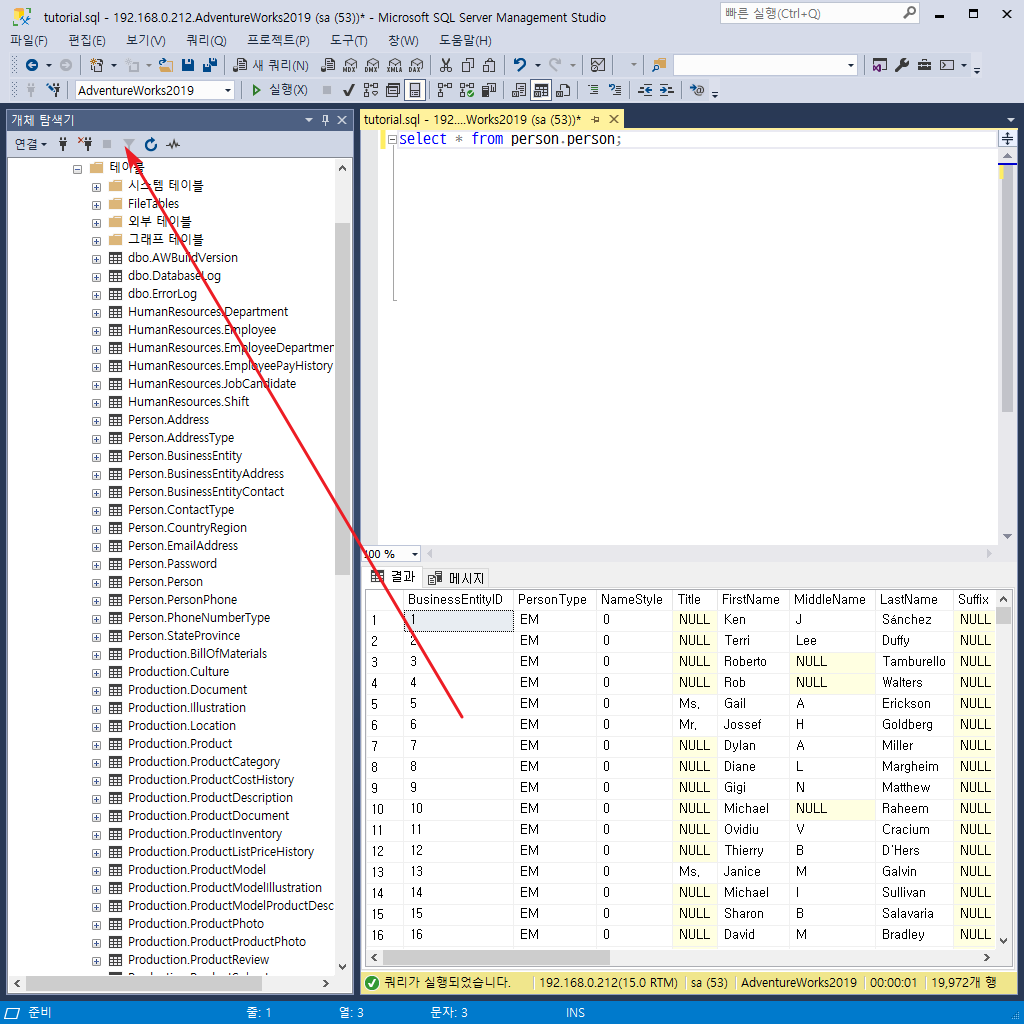The width and height of the screenshot is (1024, 1024).
Task: Open the Toolbox icon
Action: [924, 65]
